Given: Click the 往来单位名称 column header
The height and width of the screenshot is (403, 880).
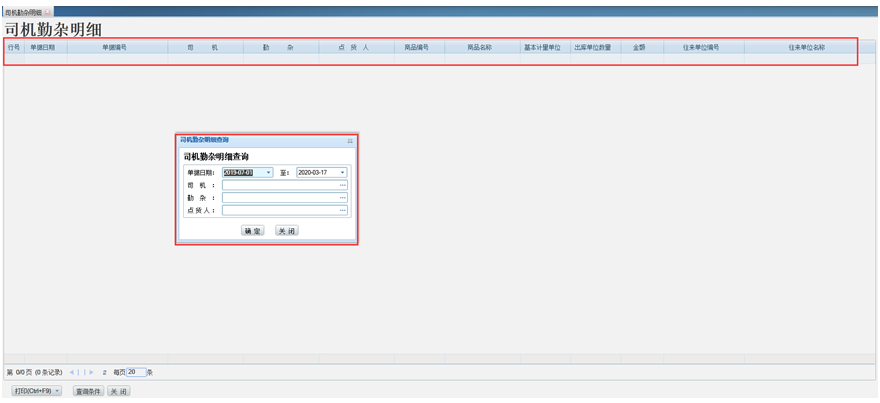Looking at the screenshot, I should (x=806, y=48).
